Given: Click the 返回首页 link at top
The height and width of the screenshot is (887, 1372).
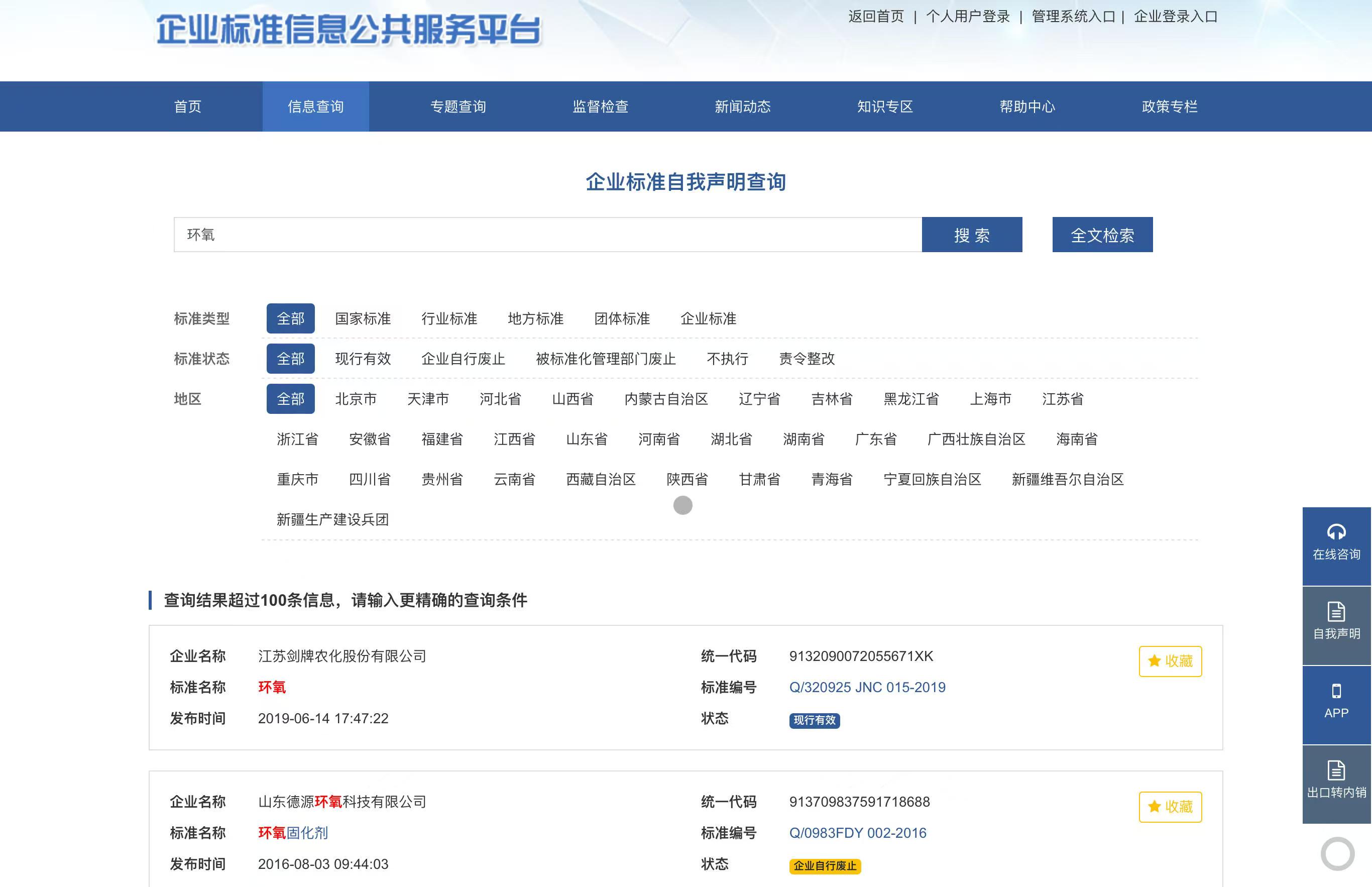Looking at the screenshot, I should [876, 17].
